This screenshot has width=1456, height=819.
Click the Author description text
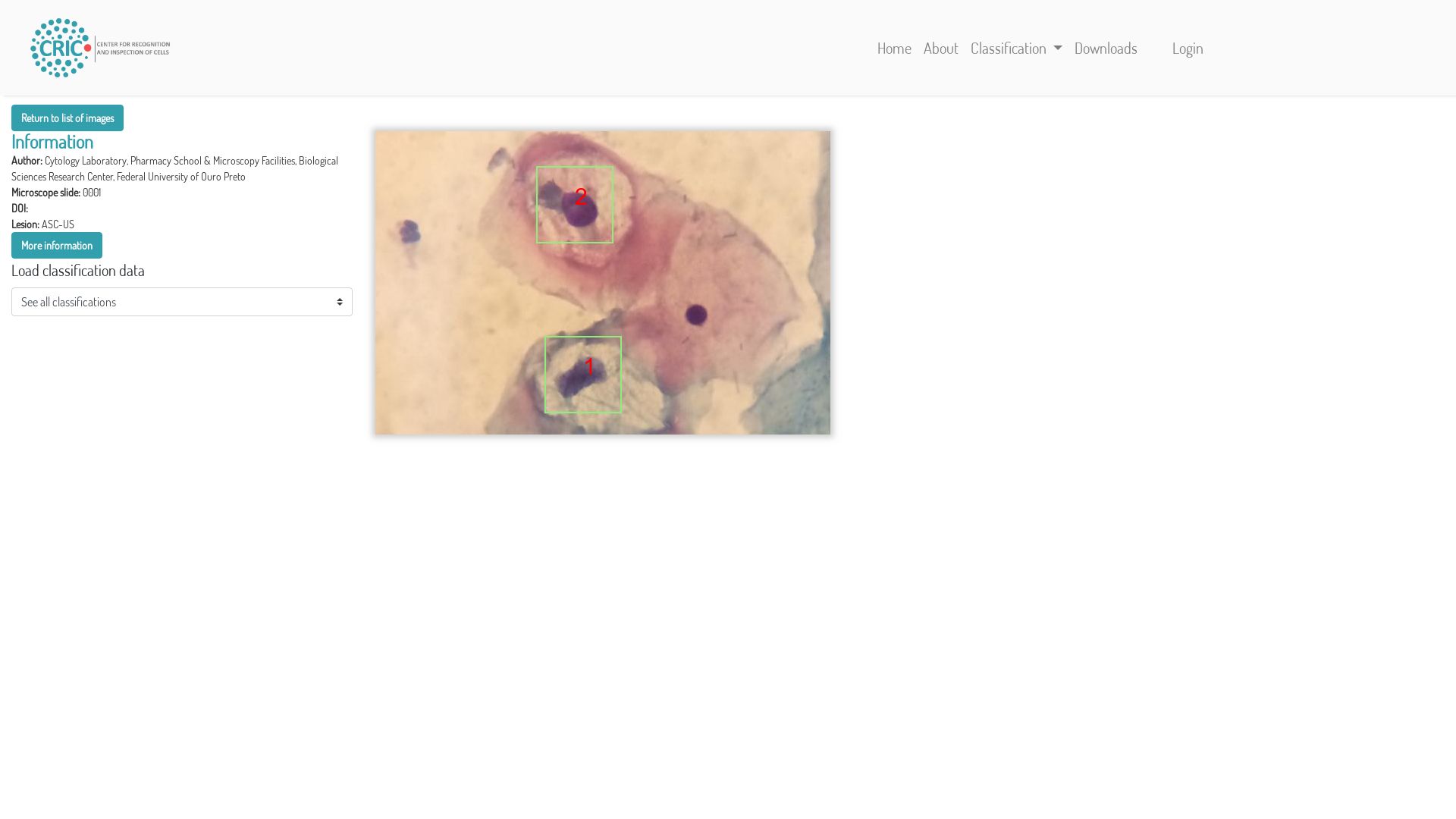coord(175,168)
